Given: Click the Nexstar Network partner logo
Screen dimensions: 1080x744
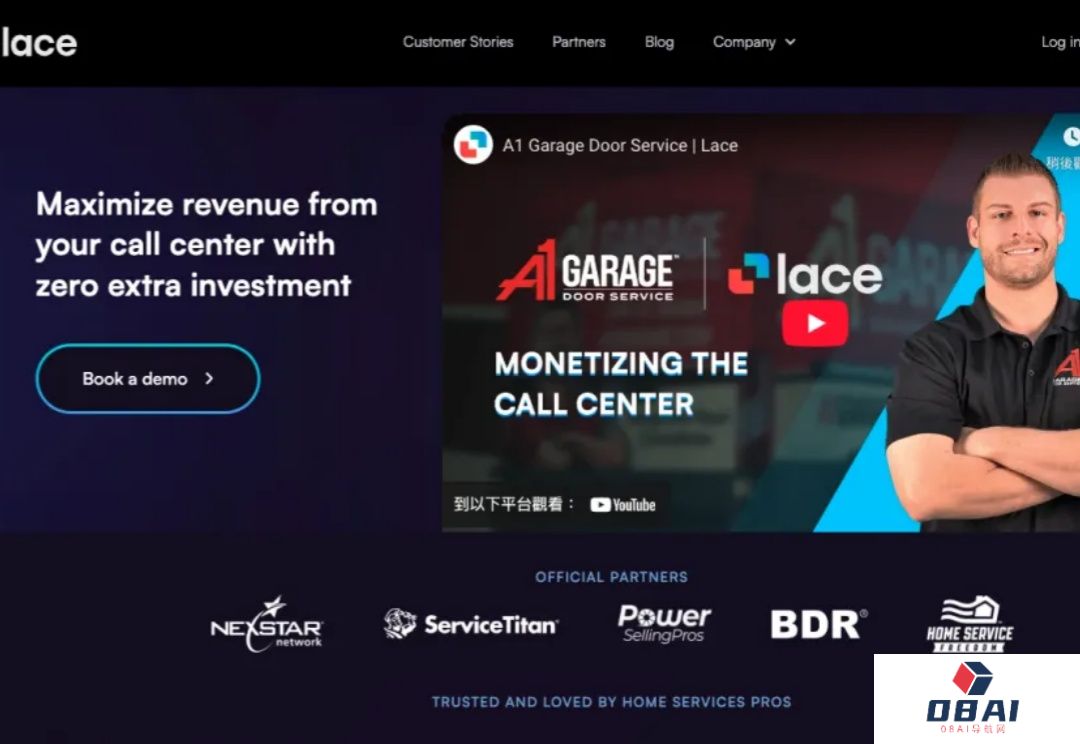Looking at the screenshot, I should pyautogui.click(x=267, y=625).
